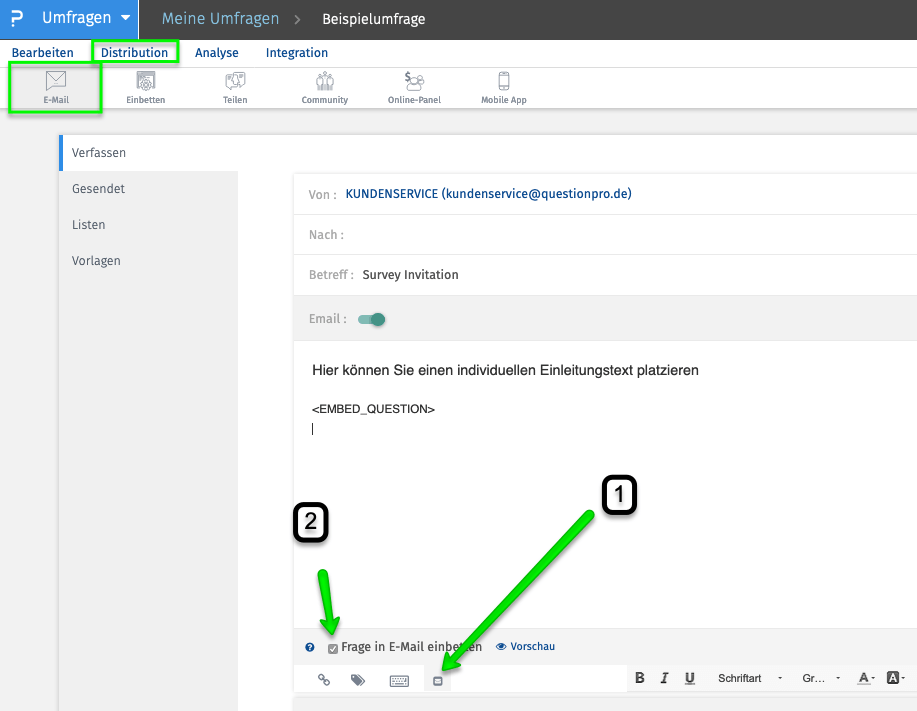Image resolution: width=917 pixels, height=711 pixels.
Task: Select Verfassen in the sidebar
Action: [149, 153]
